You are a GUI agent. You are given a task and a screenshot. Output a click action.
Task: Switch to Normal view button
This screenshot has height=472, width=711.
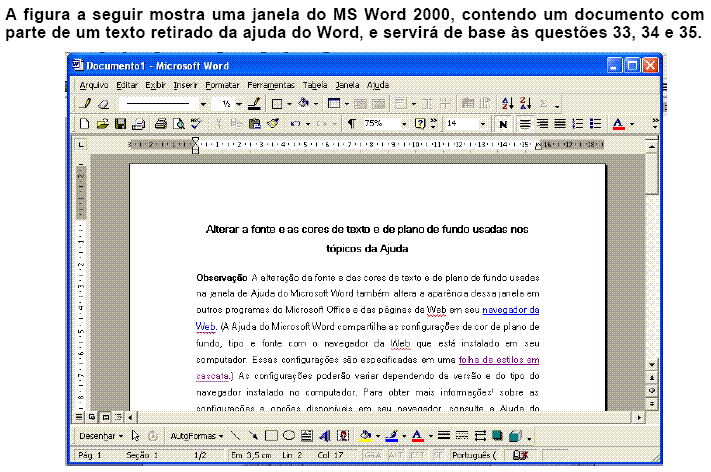(x=79, y=417)
